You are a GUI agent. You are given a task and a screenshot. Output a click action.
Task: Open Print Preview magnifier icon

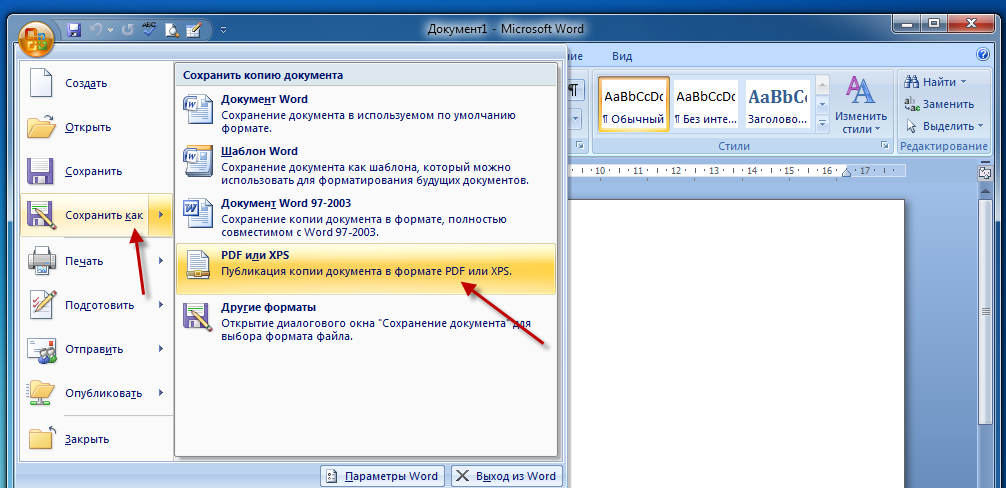[171, 29]
